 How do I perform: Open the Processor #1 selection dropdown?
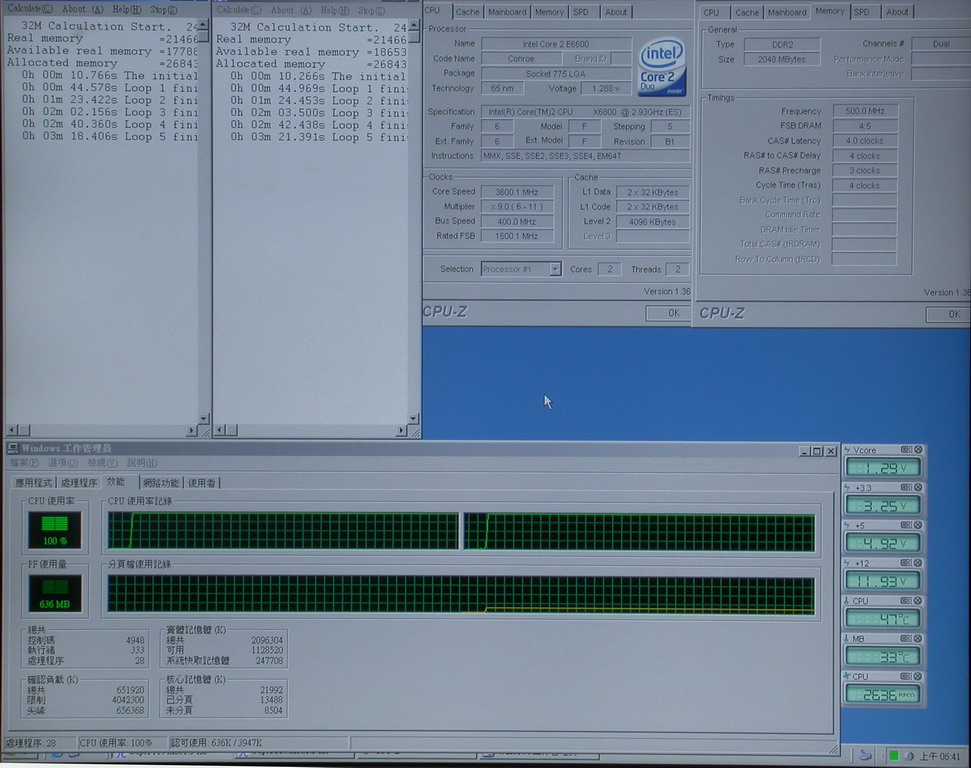point(555,269)
